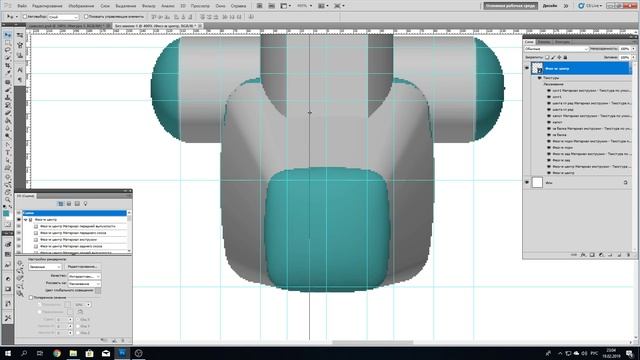Viewport: 640px width, 360px height.
Task: Toggle eye of last texture row in Layers
Action: point(549,173)
